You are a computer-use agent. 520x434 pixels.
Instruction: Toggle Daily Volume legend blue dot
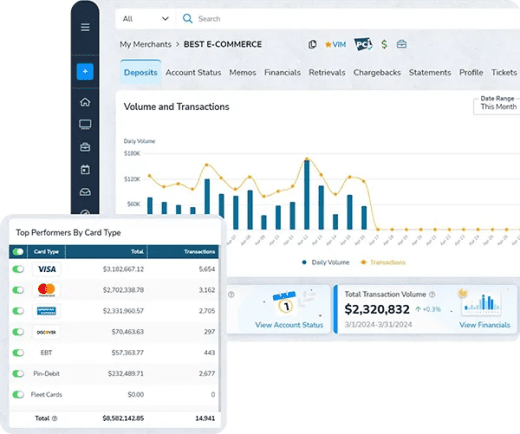pos(304,262)
